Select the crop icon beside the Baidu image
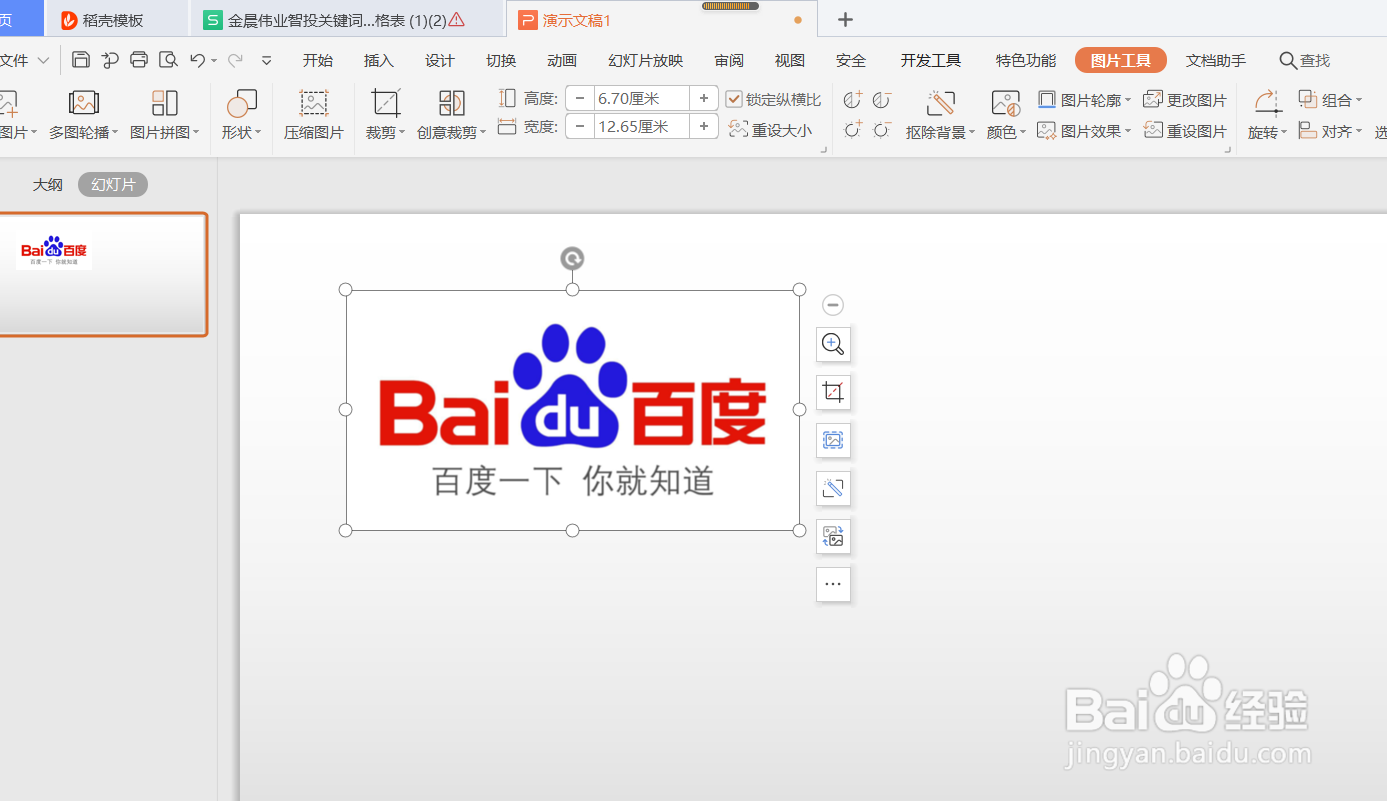 coord(833,392)
